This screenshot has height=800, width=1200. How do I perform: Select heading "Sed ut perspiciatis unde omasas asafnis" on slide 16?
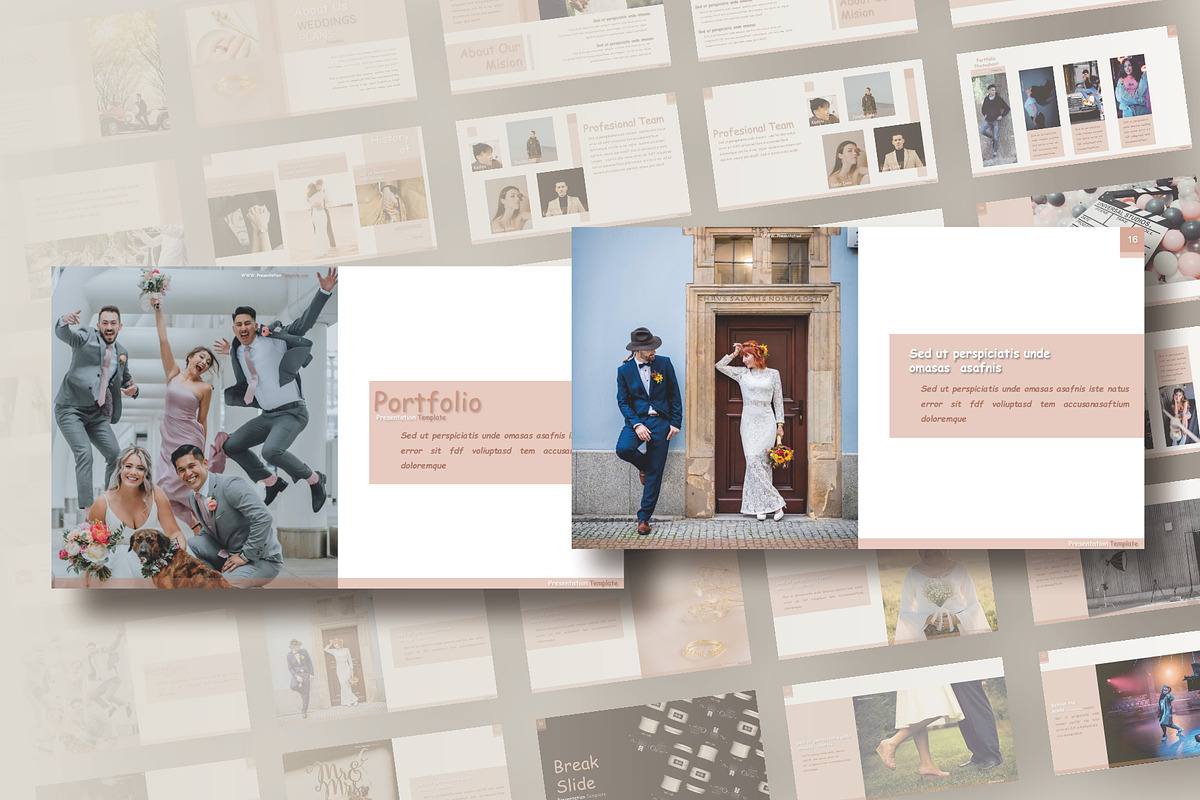tap(980, 361)
